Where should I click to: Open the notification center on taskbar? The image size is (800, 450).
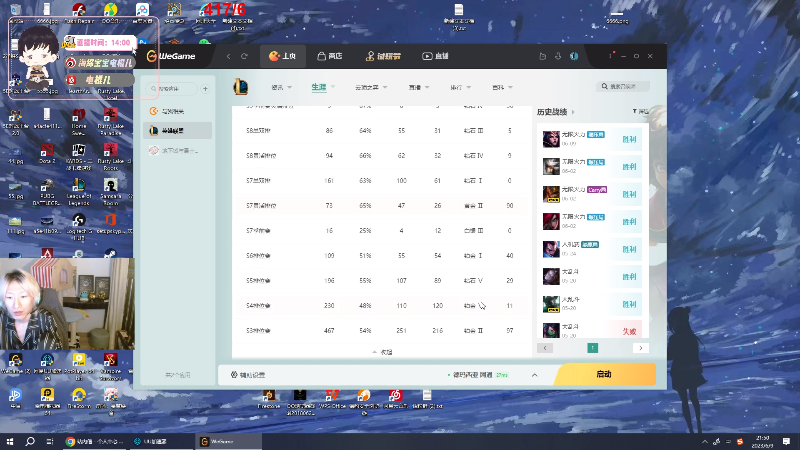786,441
